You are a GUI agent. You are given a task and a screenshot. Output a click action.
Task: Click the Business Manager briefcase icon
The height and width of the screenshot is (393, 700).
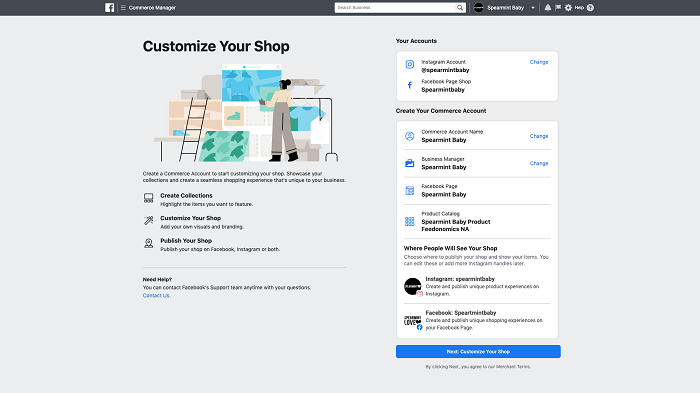point(409,163)
